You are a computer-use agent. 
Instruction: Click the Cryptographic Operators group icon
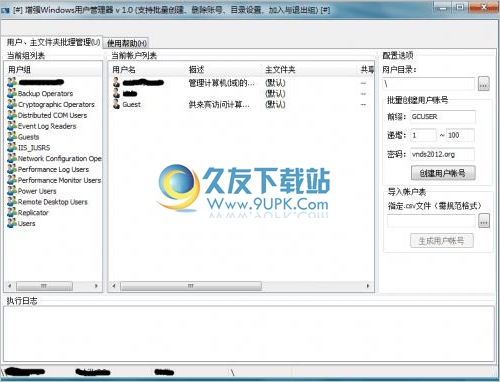[12, 104]
